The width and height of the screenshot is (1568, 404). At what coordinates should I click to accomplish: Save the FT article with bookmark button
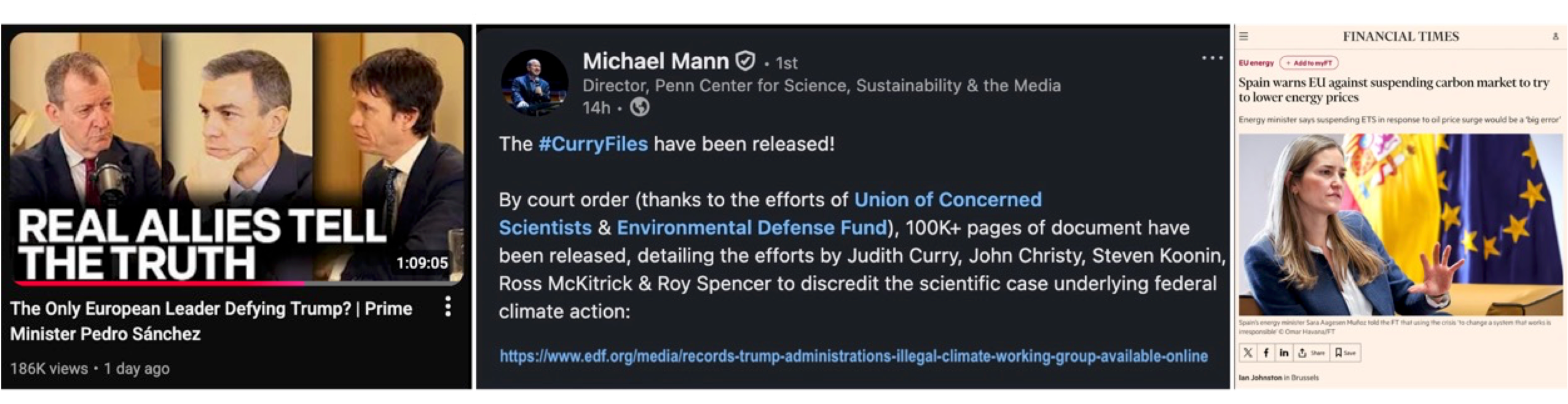click(x=1345, y=353)
